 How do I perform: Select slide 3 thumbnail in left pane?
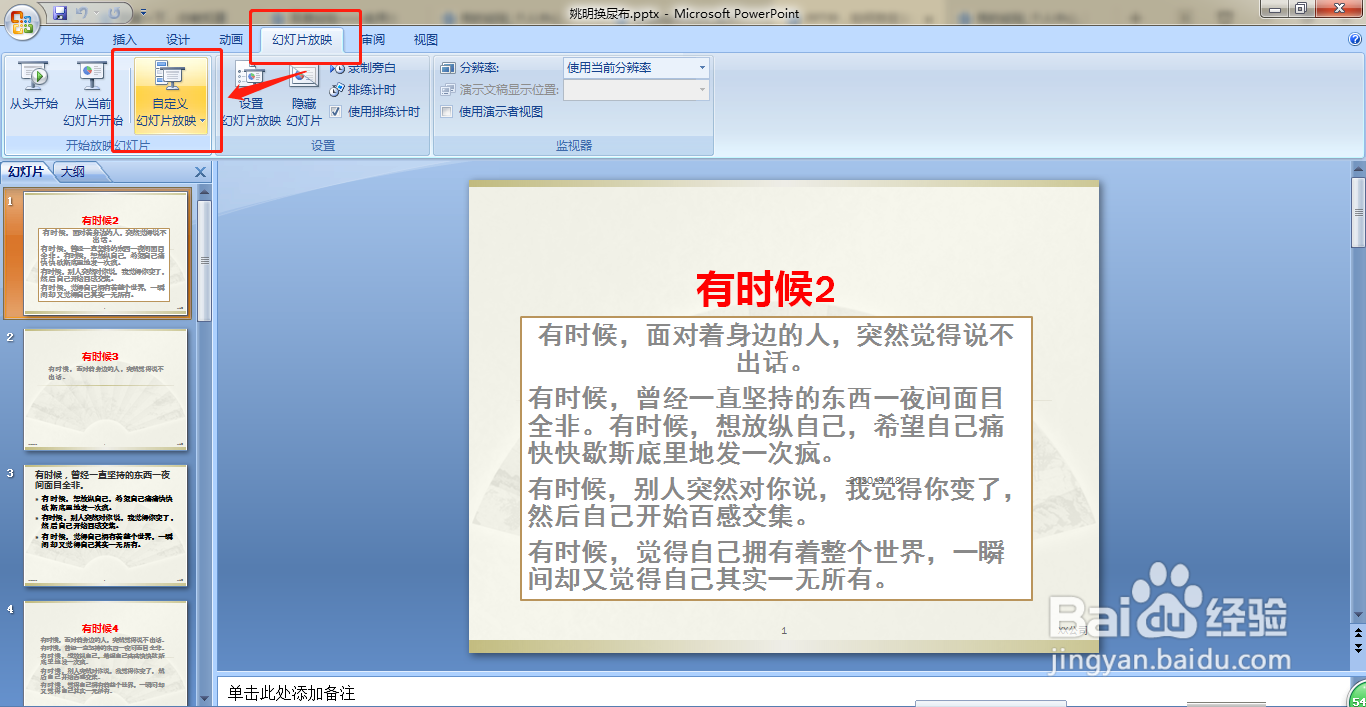106,520
